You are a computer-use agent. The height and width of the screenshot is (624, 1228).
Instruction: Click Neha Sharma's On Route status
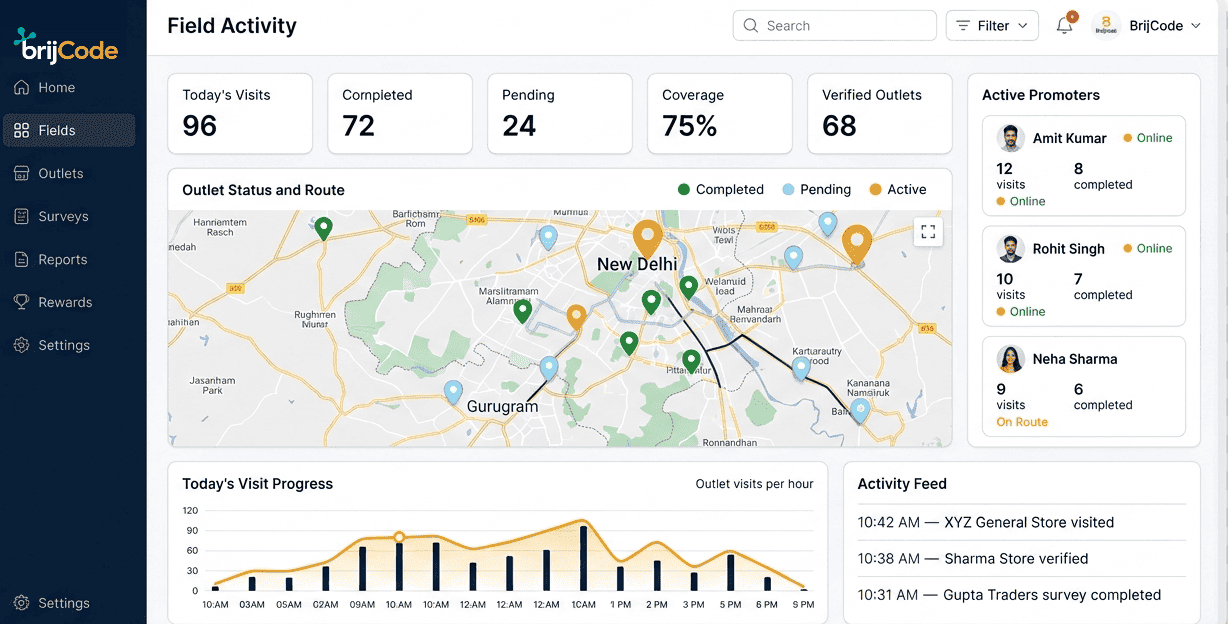1022,422
